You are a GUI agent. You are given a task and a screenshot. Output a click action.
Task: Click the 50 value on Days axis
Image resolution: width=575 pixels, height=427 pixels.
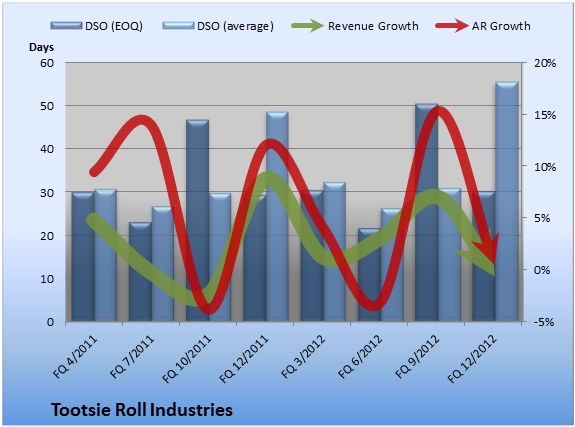(x=47, y=106)
